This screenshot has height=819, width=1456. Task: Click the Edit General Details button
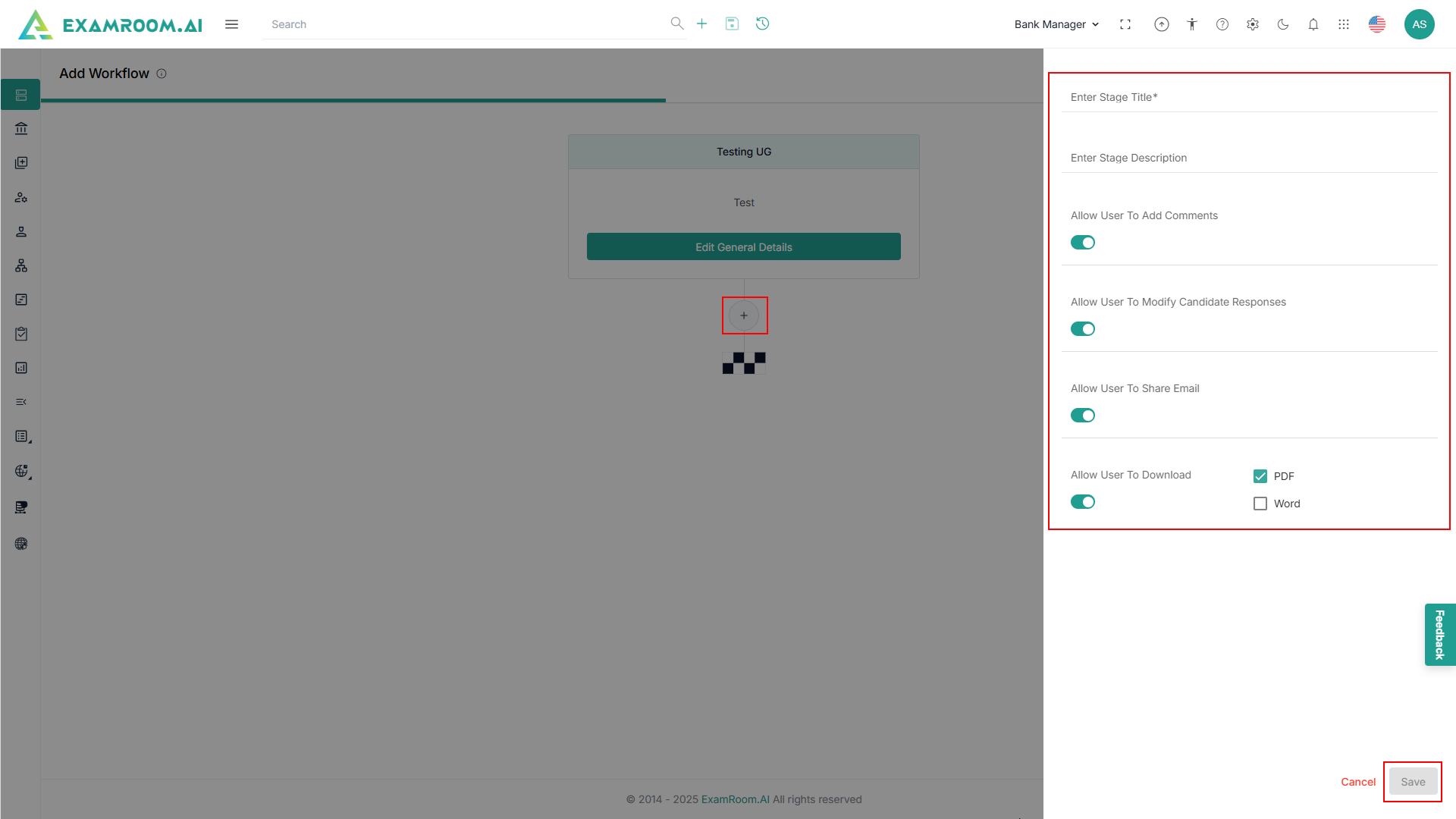point(743,247)
